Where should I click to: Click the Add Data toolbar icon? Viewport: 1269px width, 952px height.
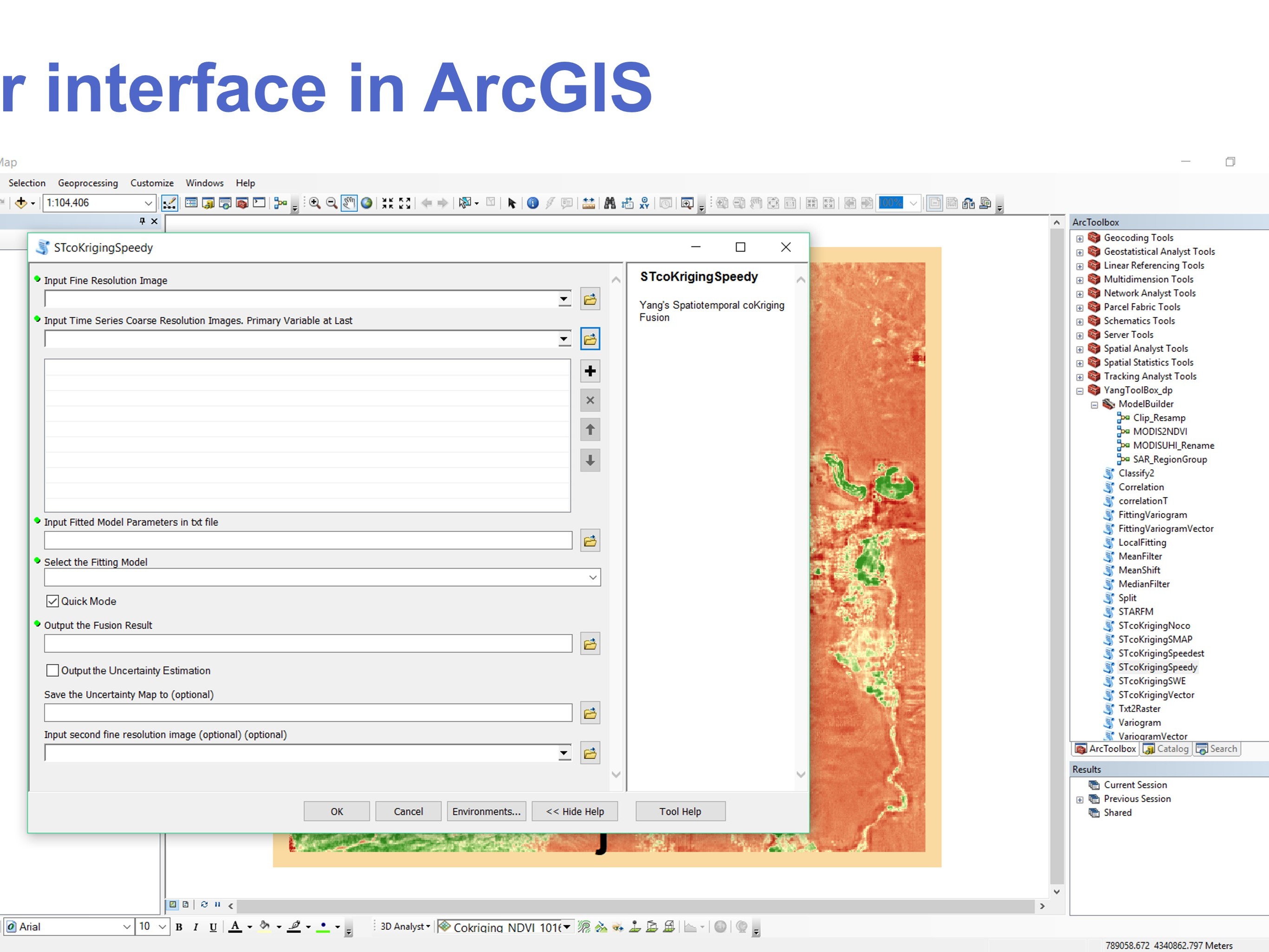click(21, 202)
